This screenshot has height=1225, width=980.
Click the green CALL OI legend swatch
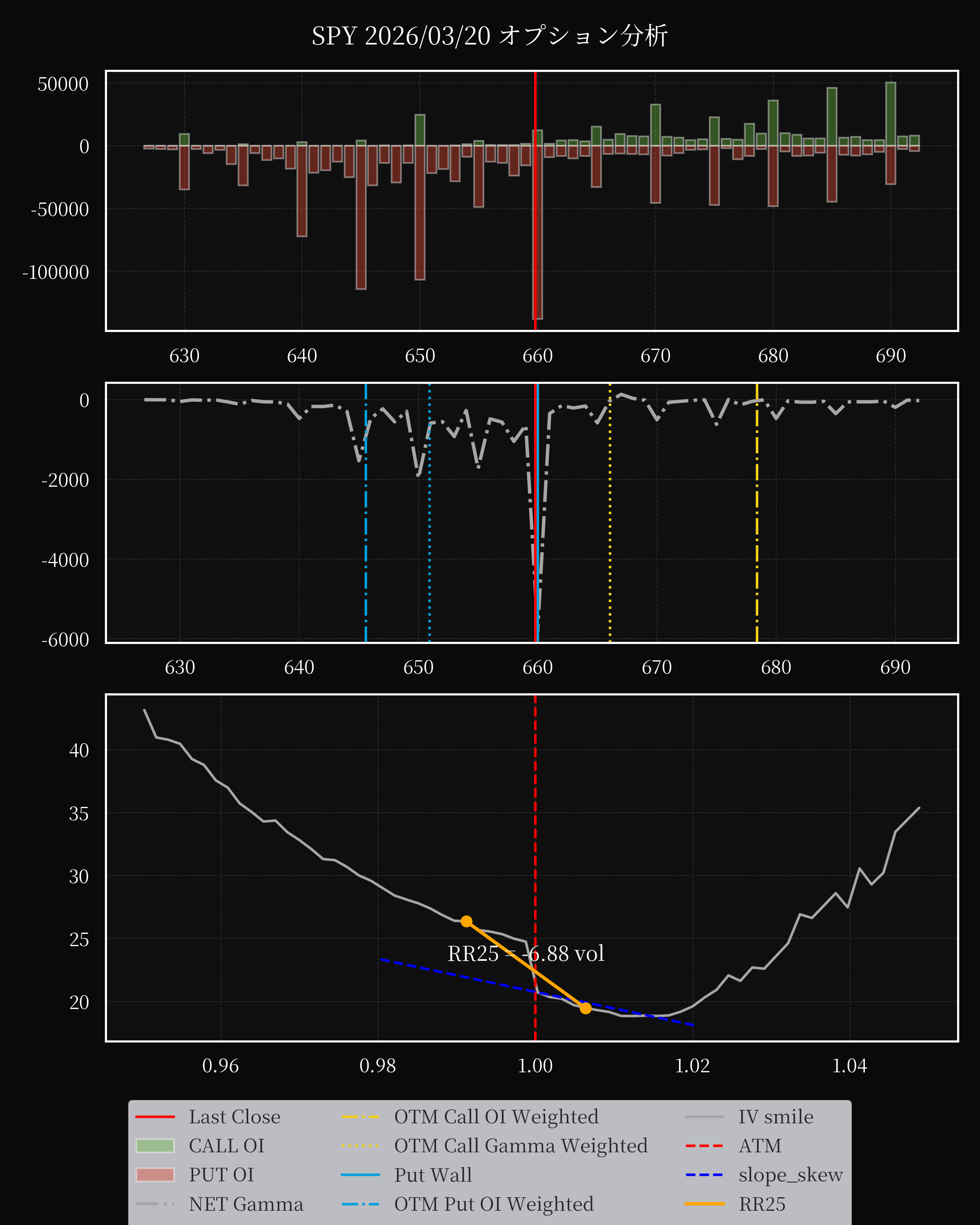coord(155,1145)
